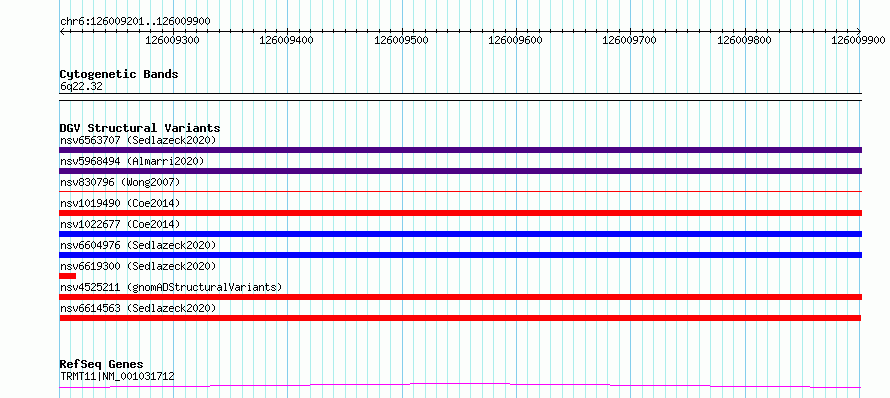Click the nsv6619300 (Sedlazeck2020) label
890x398 pixels.
(x=138, y=266)
